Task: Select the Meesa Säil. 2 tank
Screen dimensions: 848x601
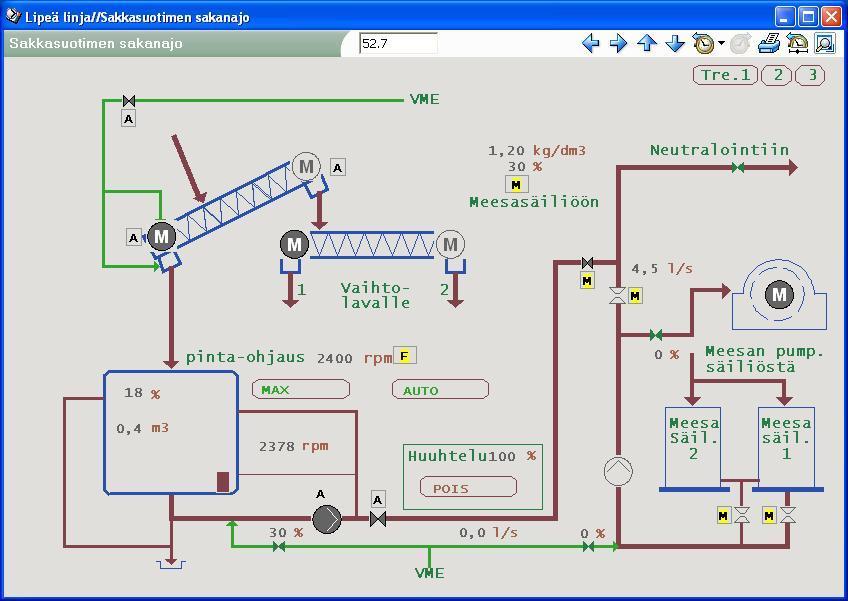Action: pyautogui.click(x=693, y=447)
